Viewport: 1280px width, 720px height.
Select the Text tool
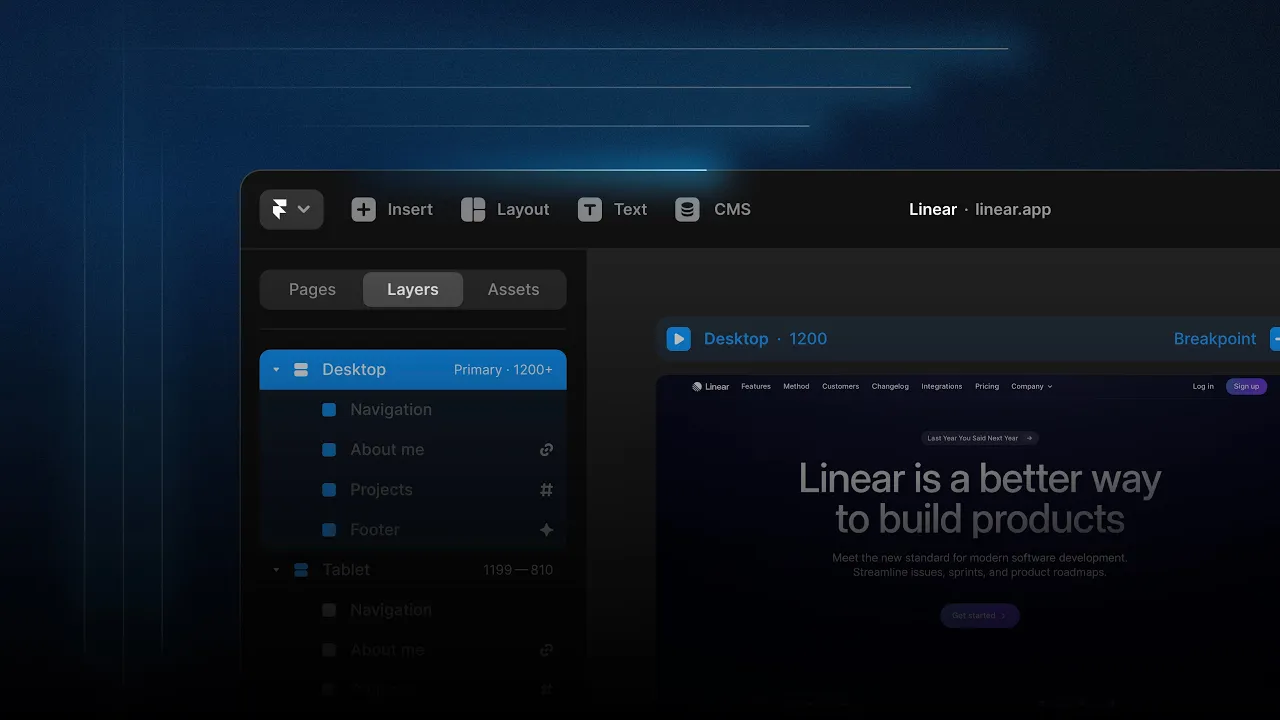point(612,209)
